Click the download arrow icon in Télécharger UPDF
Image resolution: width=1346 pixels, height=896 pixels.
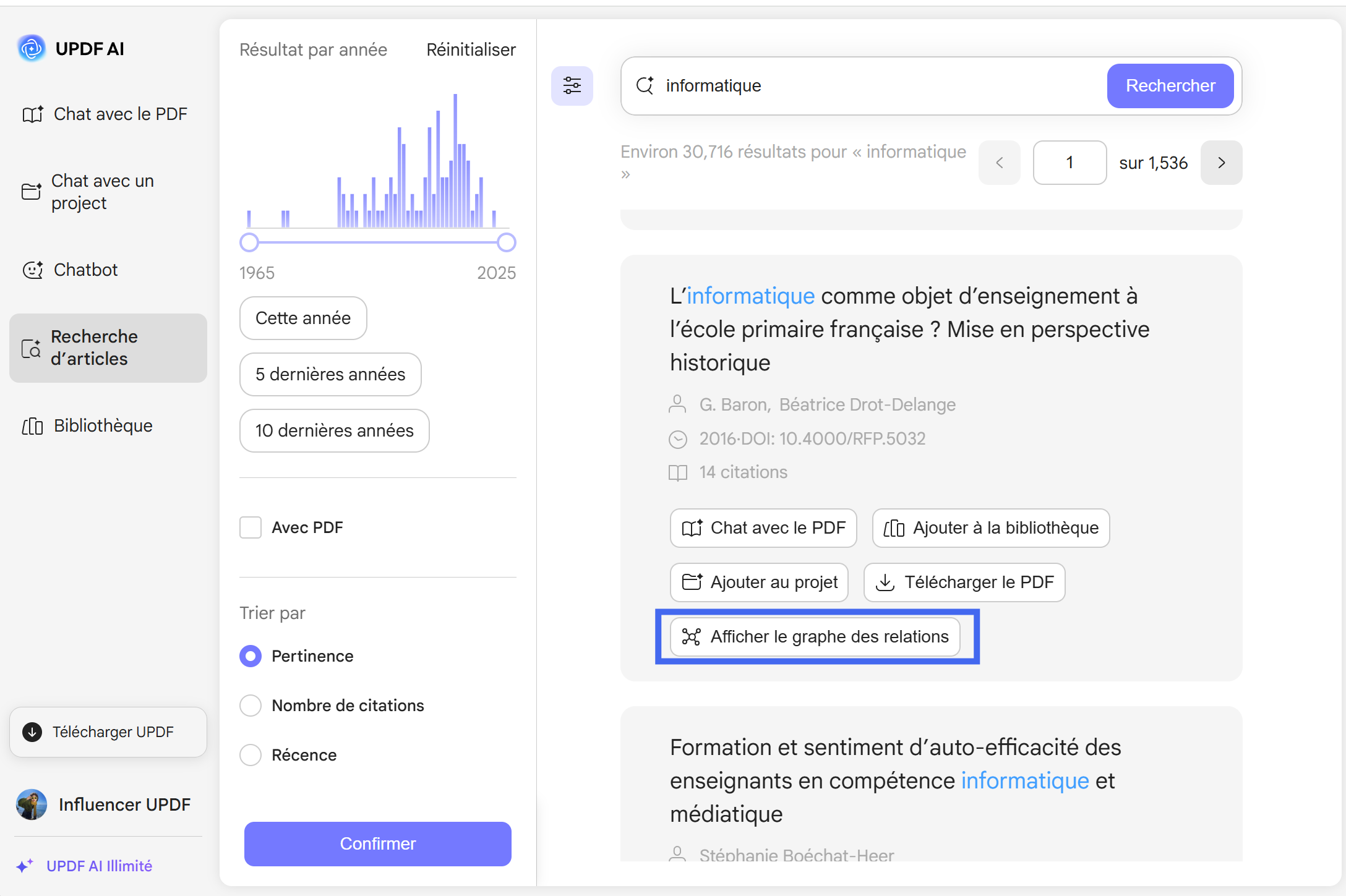click(32, 732)
